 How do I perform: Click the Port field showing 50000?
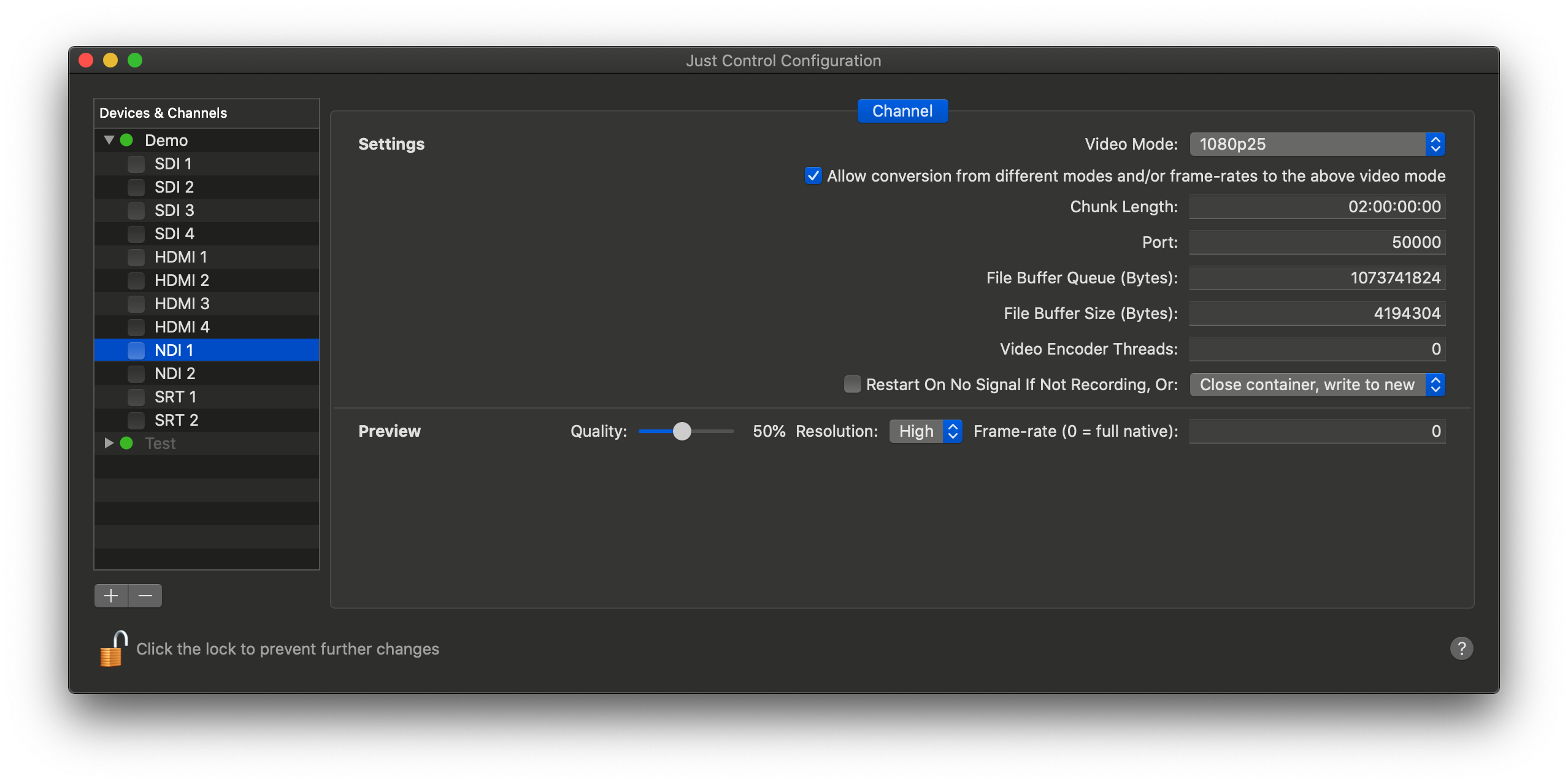pos(1317,242)
